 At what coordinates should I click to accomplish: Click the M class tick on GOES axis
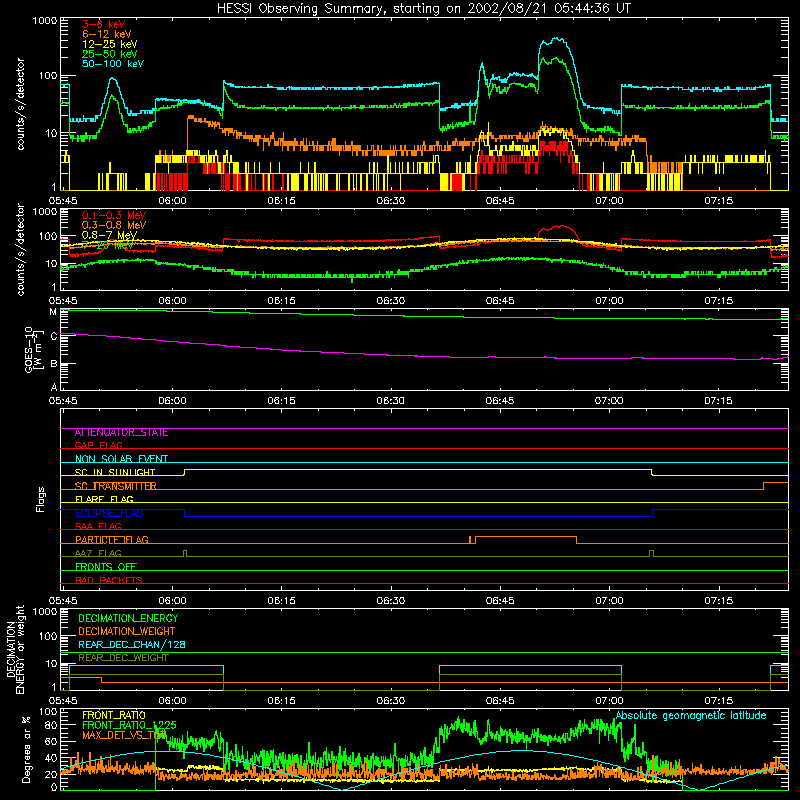53,312
